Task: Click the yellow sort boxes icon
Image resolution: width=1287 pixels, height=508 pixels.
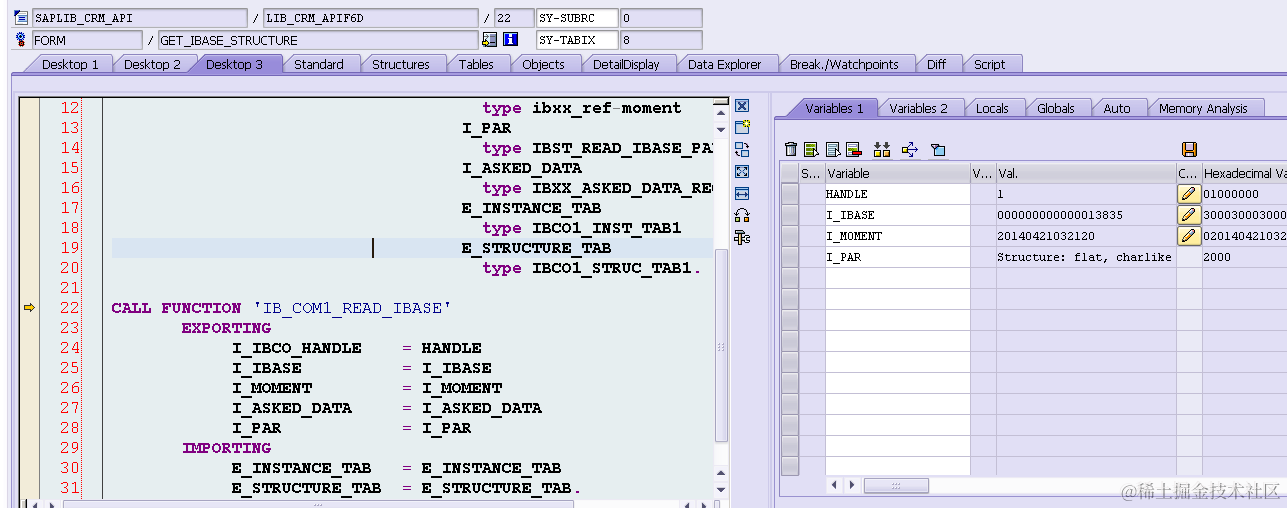Action: click(x=882, y=150)
